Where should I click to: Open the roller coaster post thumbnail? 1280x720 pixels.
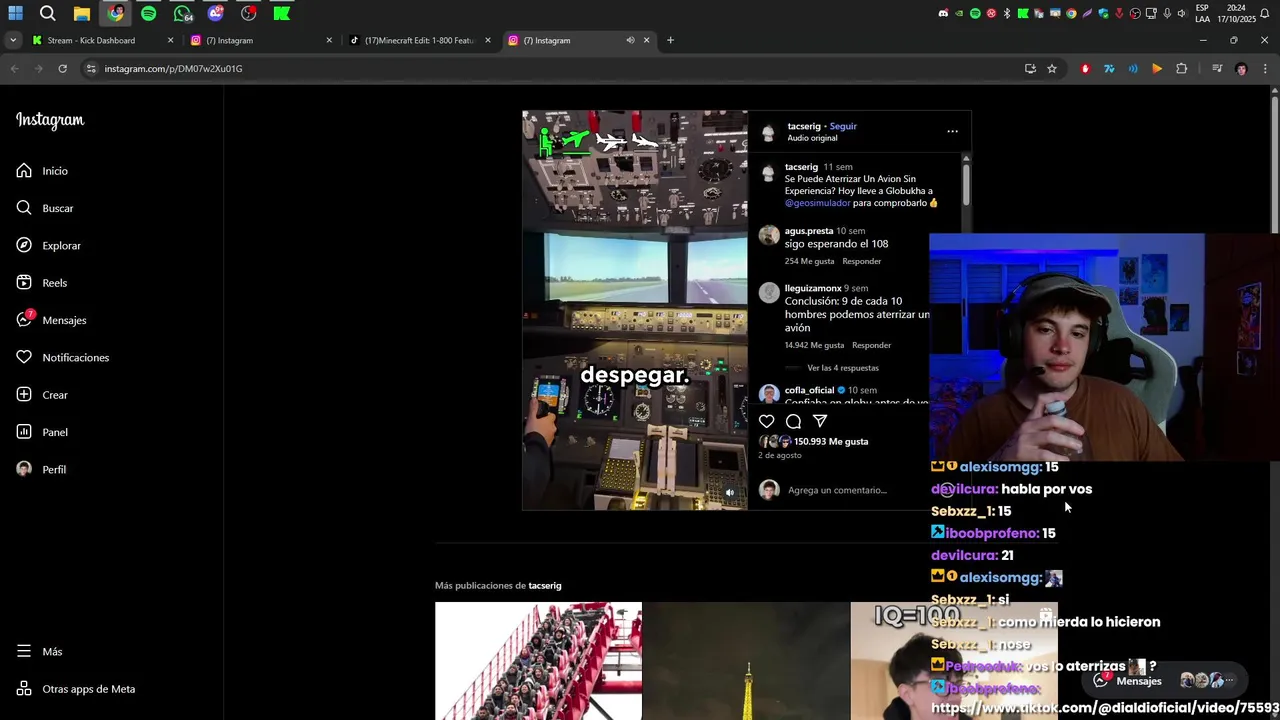pyautogui.click(x=538, y=661)
